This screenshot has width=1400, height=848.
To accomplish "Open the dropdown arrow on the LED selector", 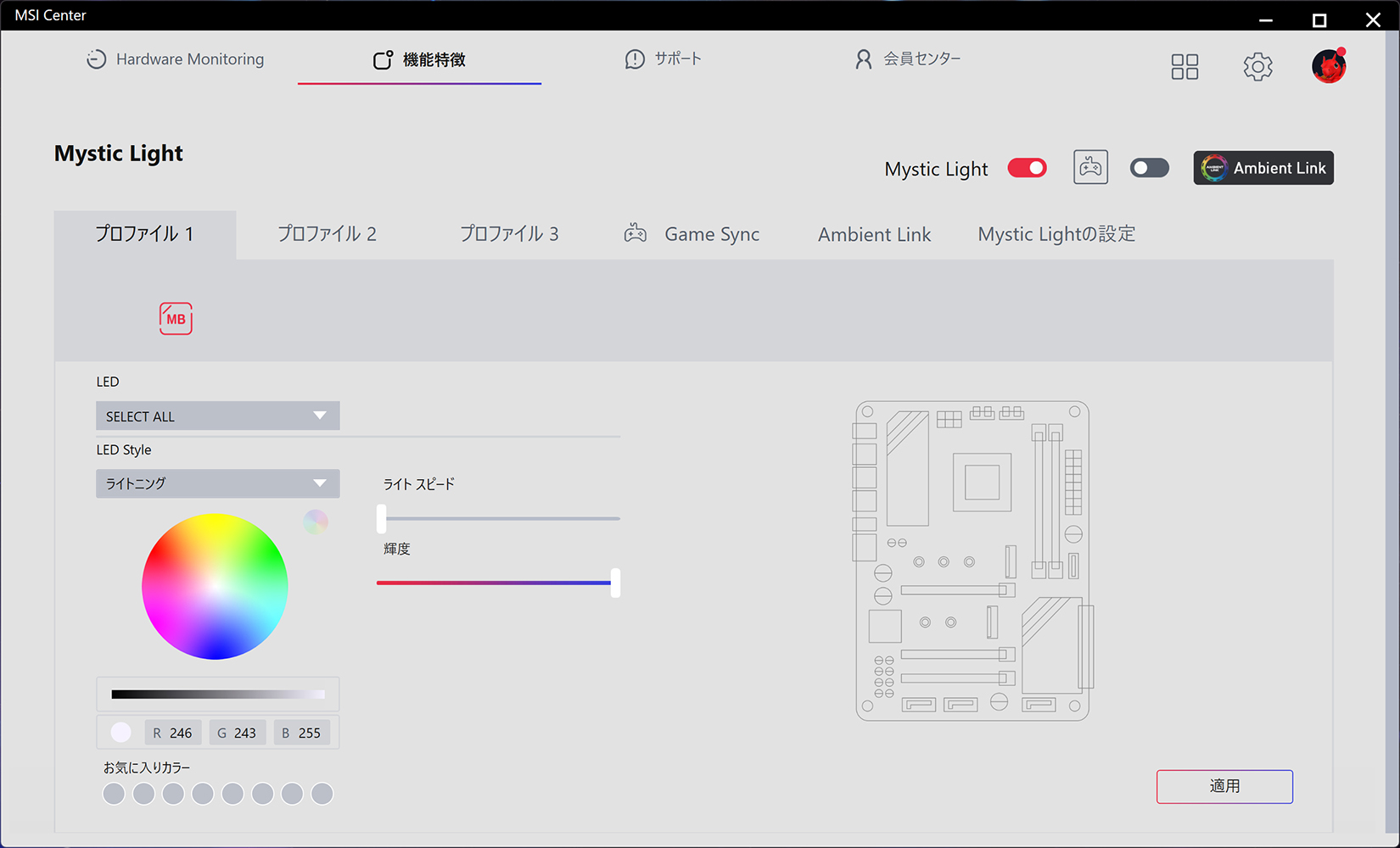I will point(320,416).
